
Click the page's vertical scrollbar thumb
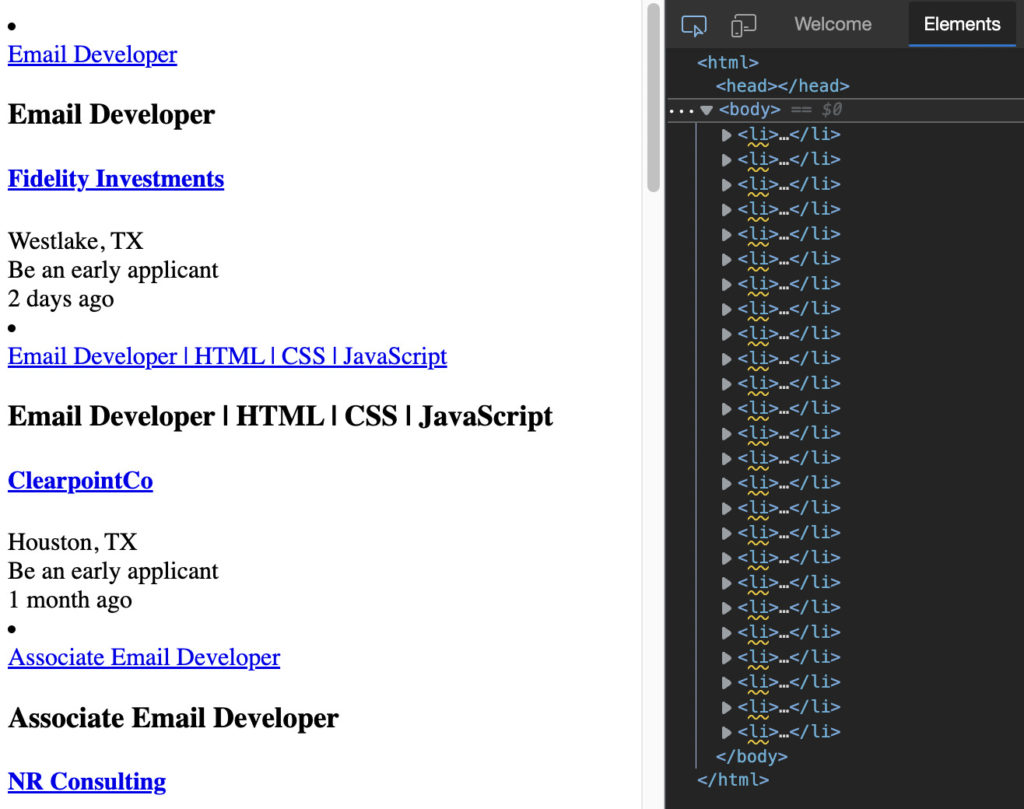pyautogui.click(x=653, y=97)
